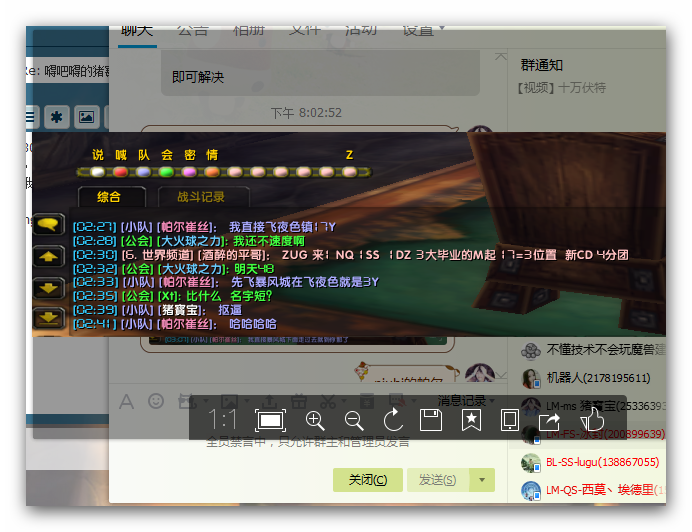Viewport: 692px width, 532px height.
Task: Click the green guild channel color dot
Action: [x=165, y=172]
